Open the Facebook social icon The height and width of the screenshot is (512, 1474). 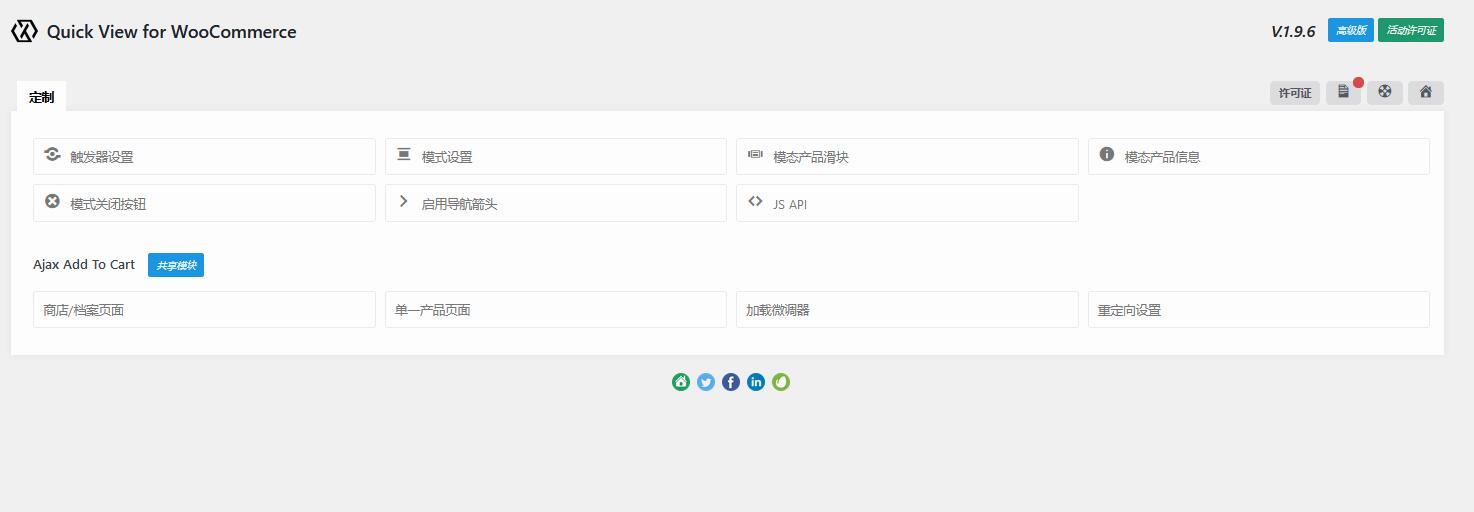(731, 382)
